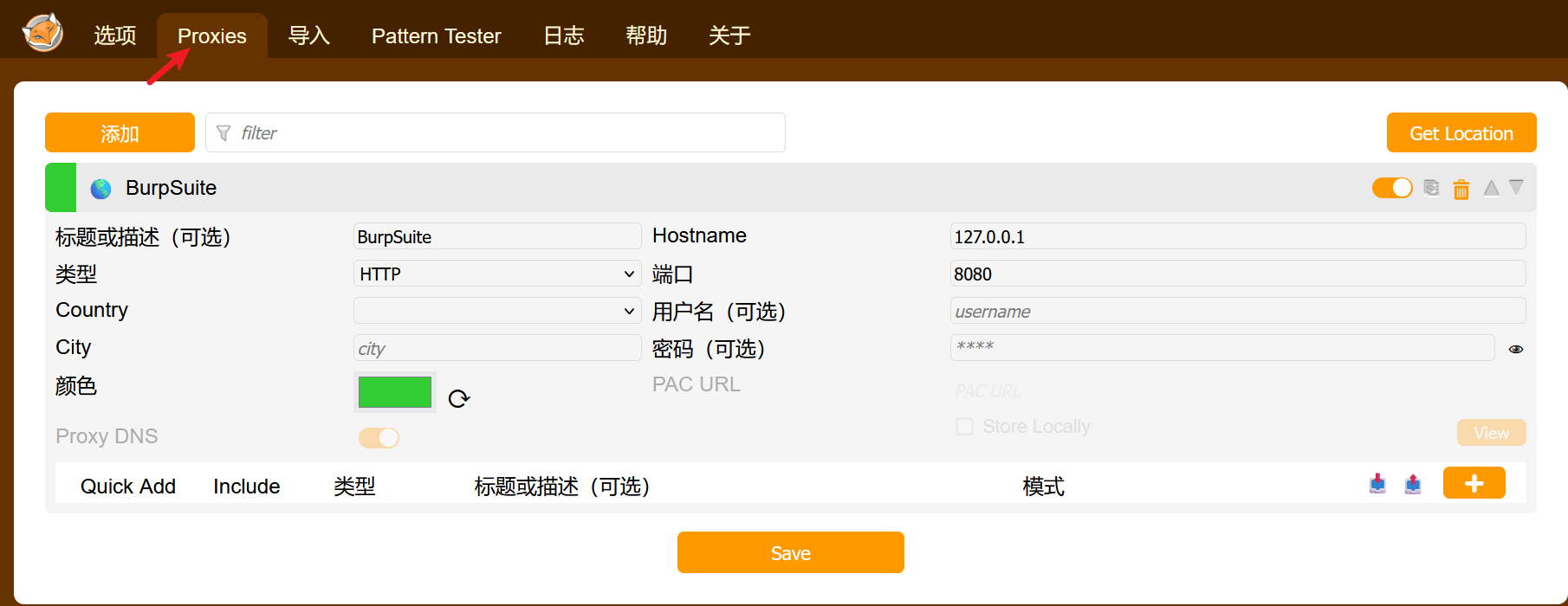Click the View button for PAC URL
Viewport: 1568px width, 606px height.
pyautogui.click(x=1491, y=433)
